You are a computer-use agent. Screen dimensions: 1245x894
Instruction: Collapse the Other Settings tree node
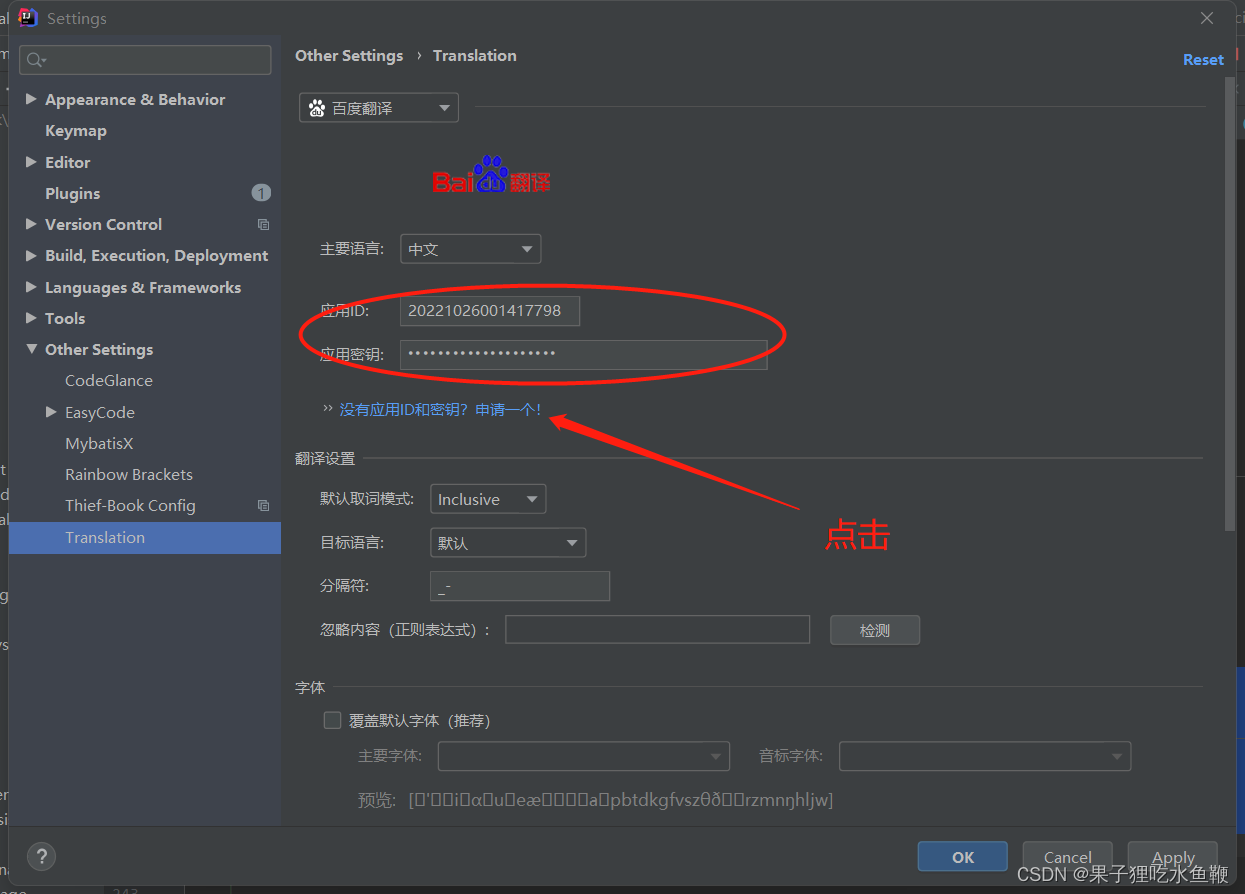[31, 349]
